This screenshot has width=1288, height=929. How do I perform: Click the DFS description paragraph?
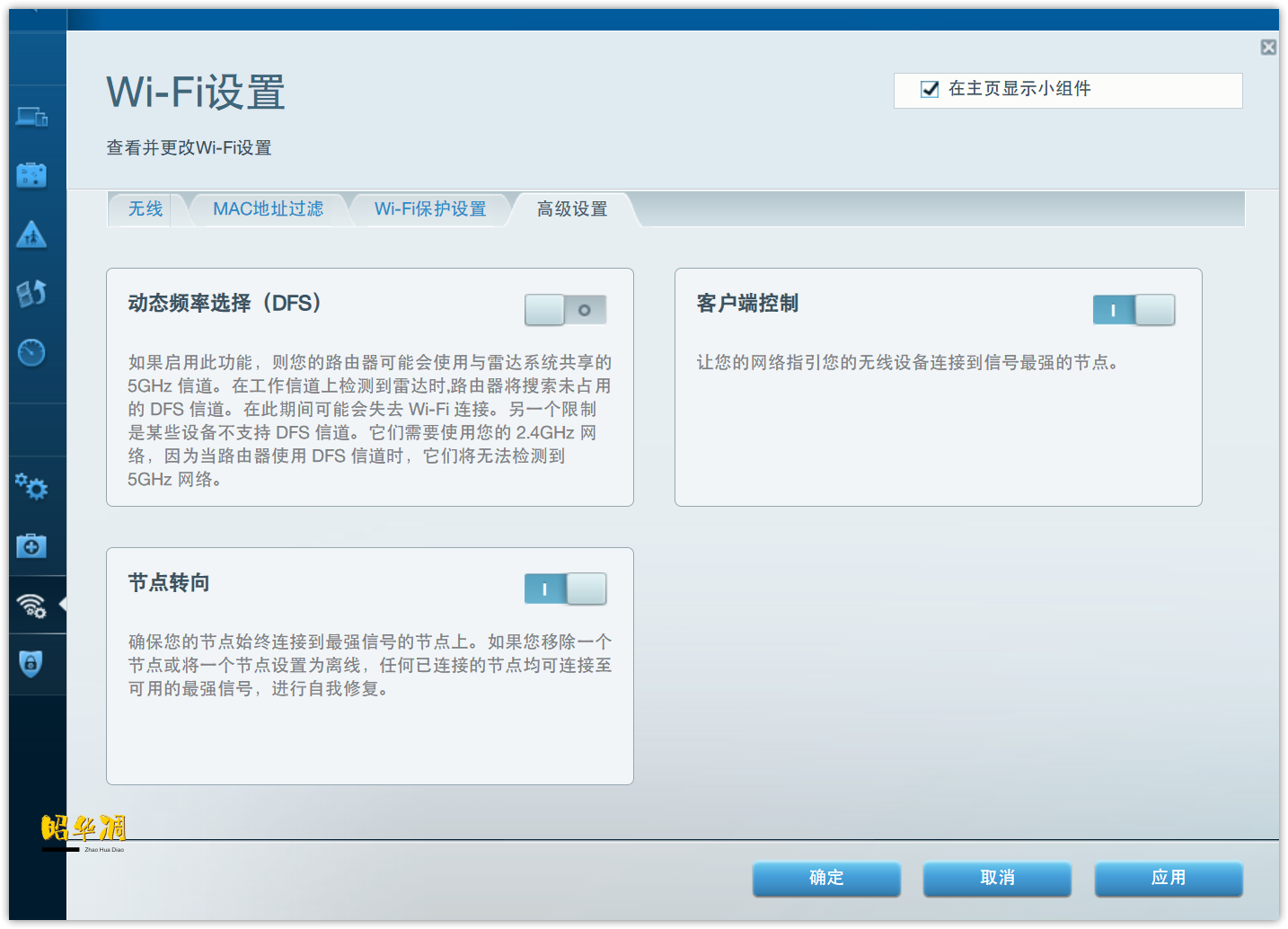coord(369,421)
